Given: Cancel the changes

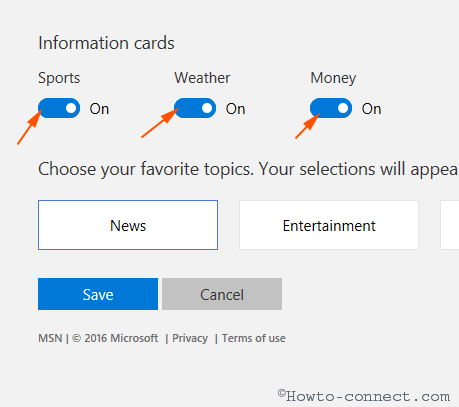Looking at the screenshot, I should [222, 294].
